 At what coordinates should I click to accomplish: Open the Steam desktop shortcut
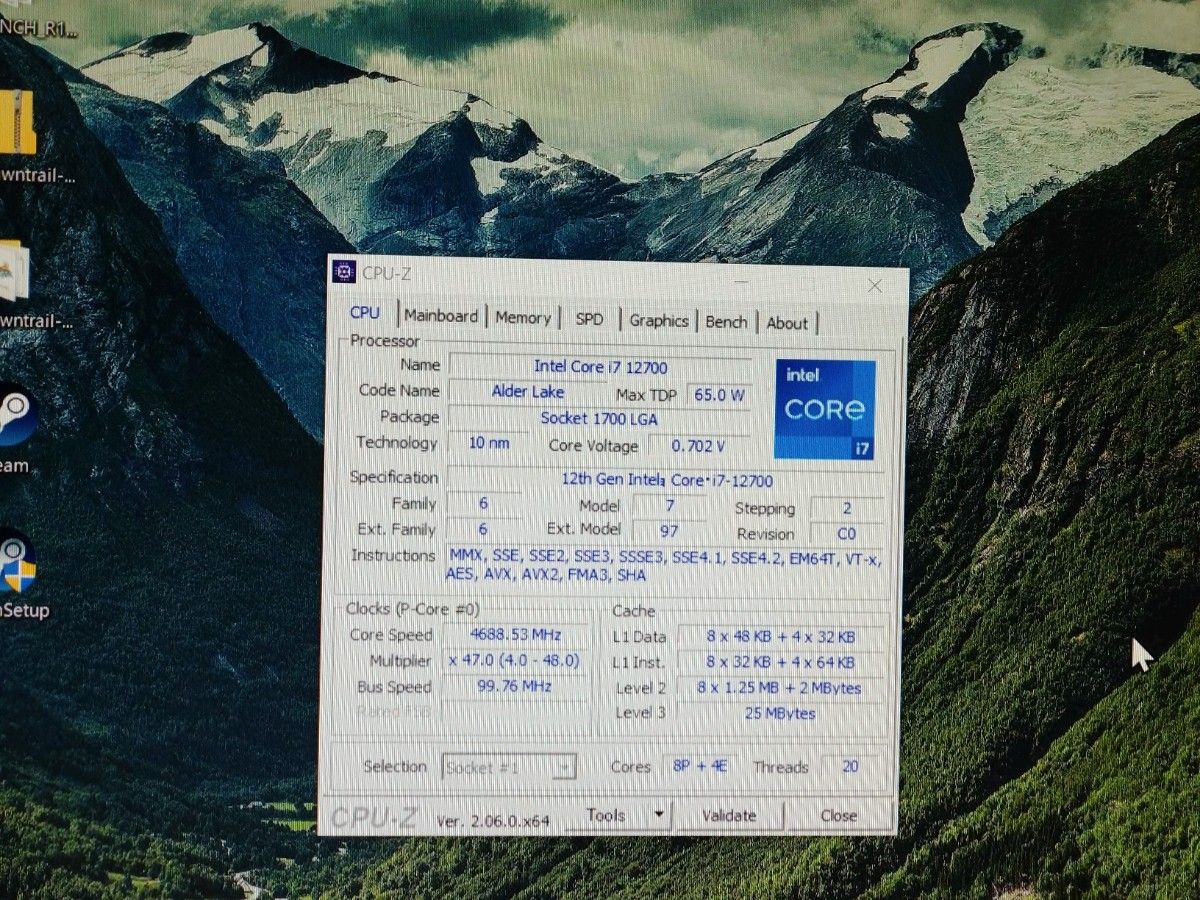[x=15, y=417]
